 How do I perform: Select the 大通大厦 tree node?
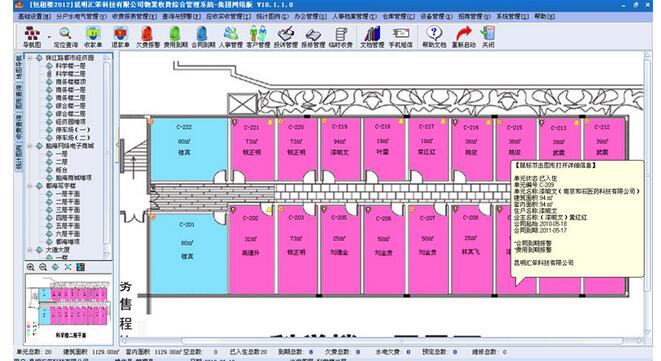click(x=58, y=250)
